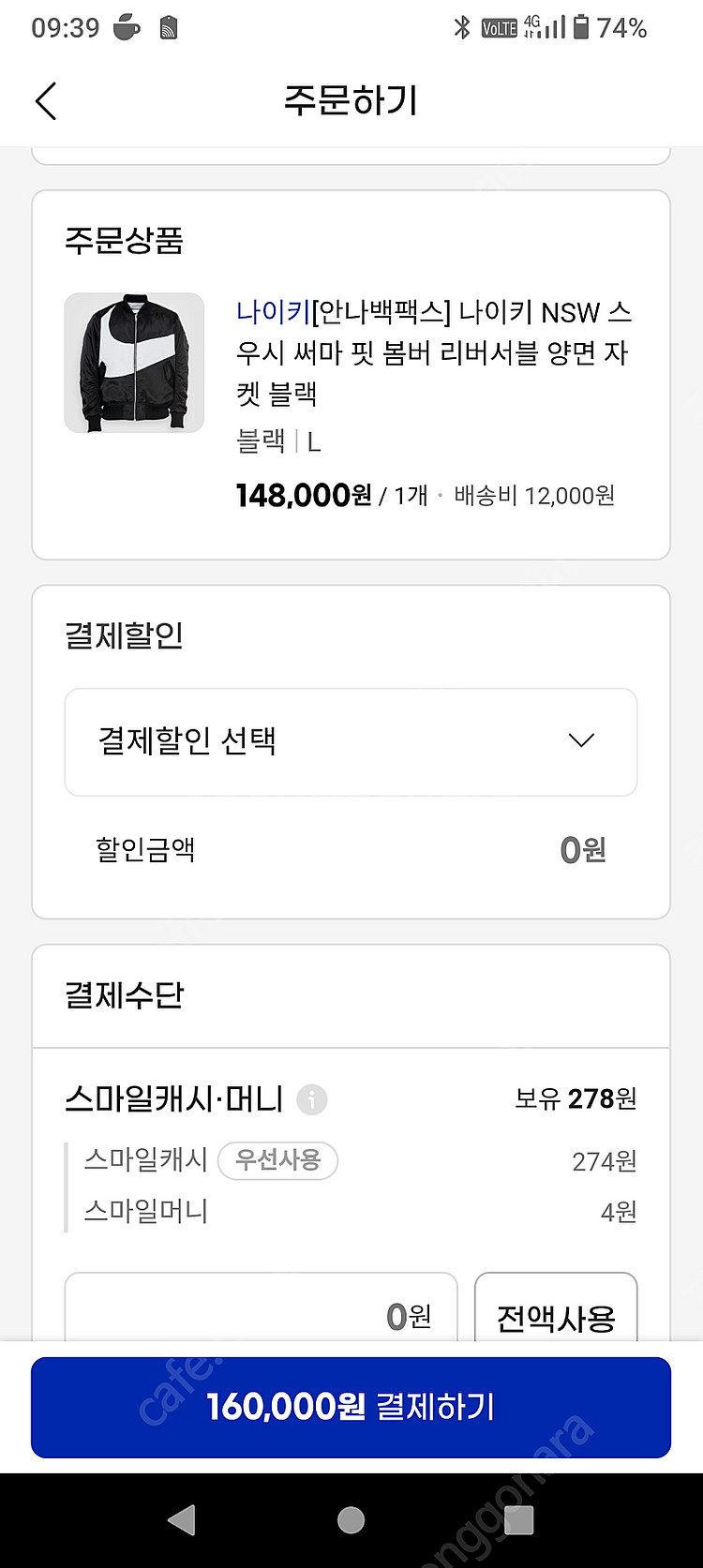Focus the 스마일캐시 amount input field
Screen dimensions: 703x1568
(261, 1315)
